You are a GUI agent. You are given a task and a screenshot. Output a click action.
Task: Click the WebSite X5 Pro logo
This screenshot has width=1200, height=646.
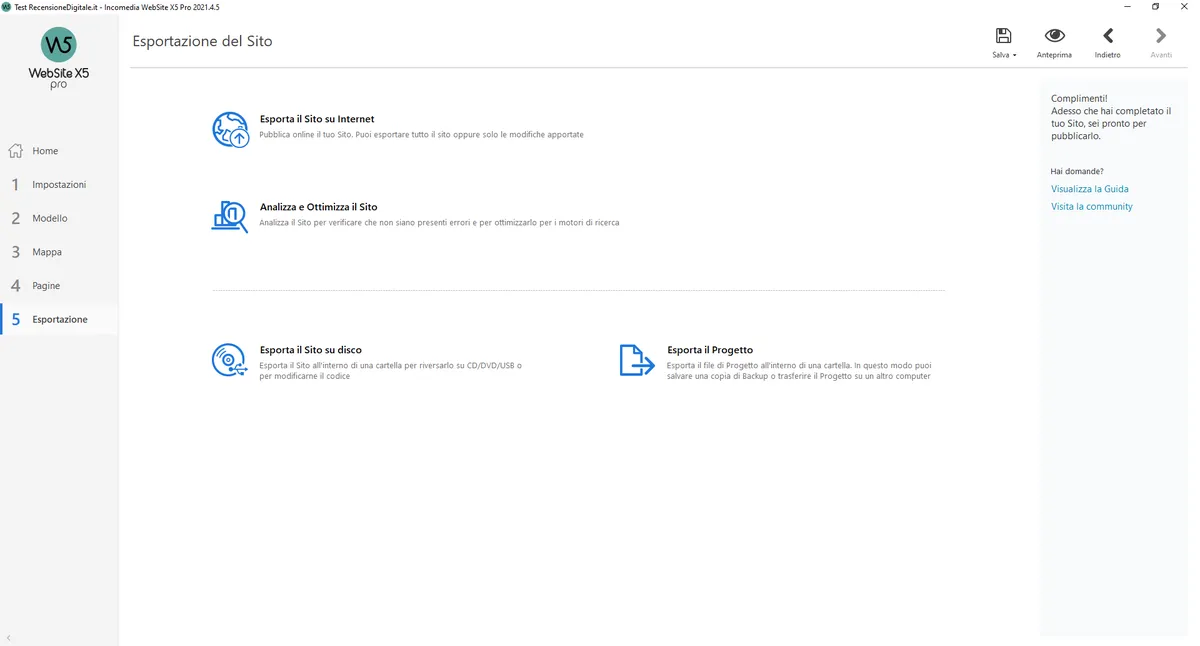pyautogui.click(x=59, y=59)
